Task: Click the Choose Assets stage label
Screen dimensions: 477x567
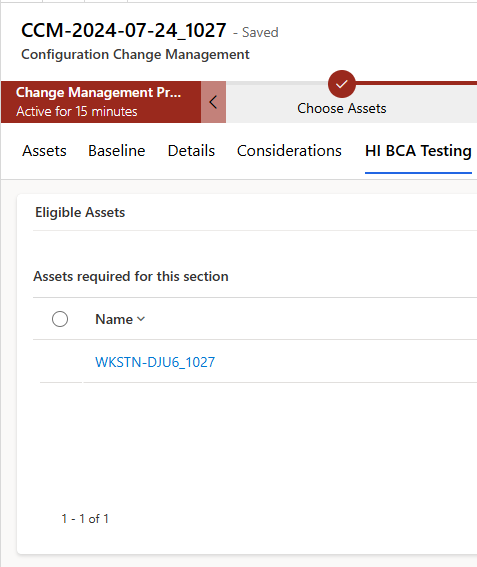Action: [x=342, y=108]
